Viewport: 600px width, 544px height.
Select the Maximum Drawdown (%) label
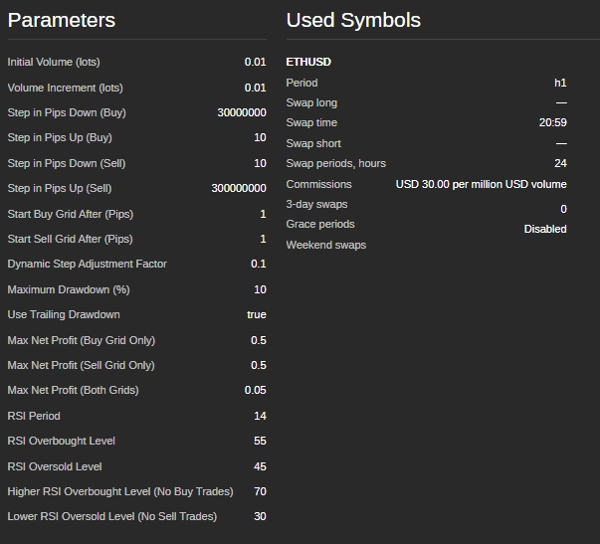pyautogui.click(x=68, y=290)
